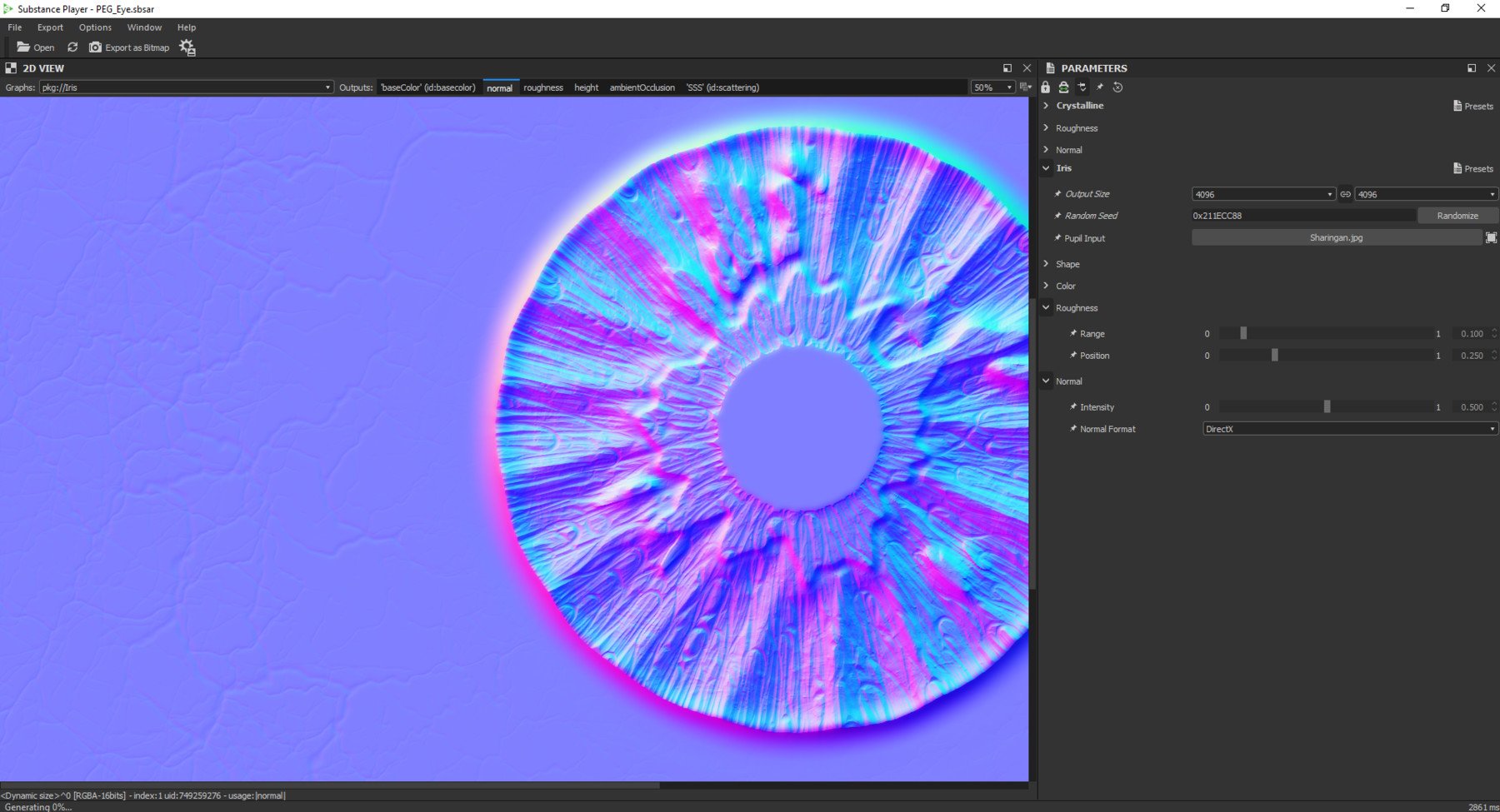Switch to the roughness output tab
The image size is (1500, 812).
pos(543,87)
